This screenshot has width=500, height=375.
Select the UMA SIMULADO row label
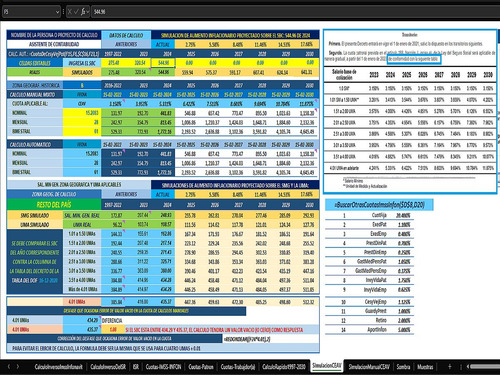pos(35,225)
